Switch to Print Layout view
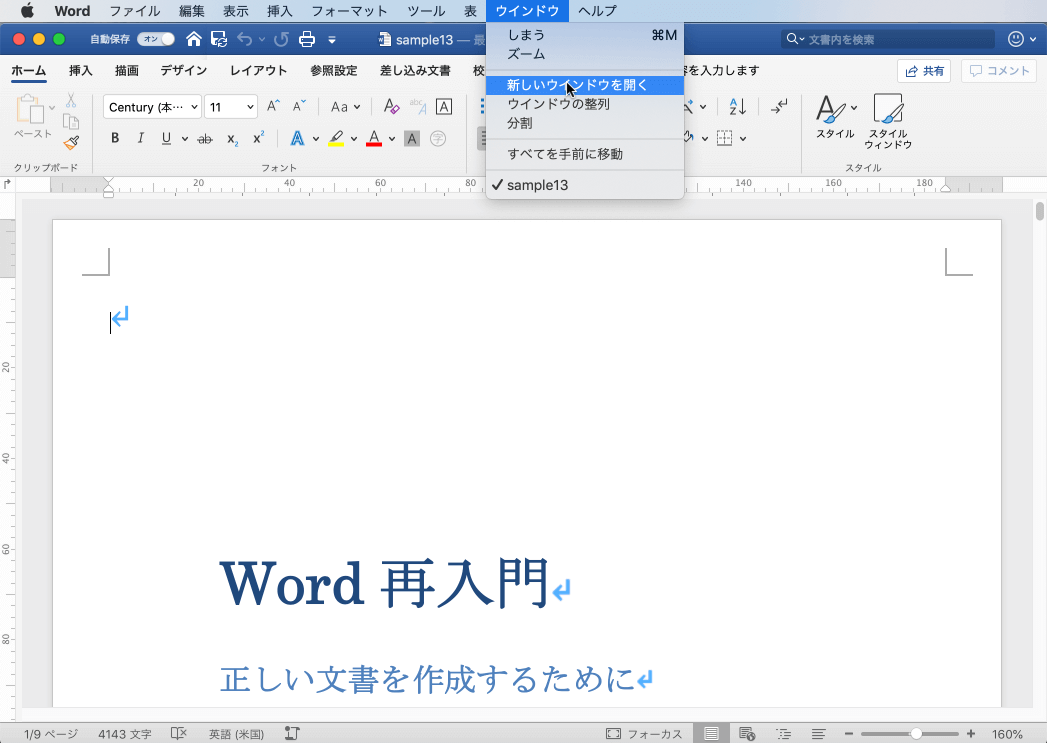1047x743 pixels. click(x=711, y=734)
